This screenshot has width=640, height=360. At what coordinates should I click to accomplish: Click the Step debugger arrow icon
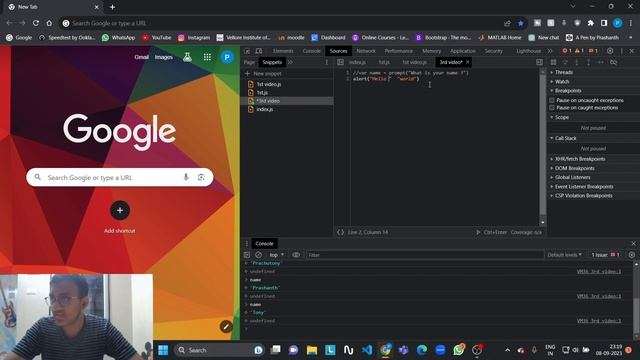(600, 62)
